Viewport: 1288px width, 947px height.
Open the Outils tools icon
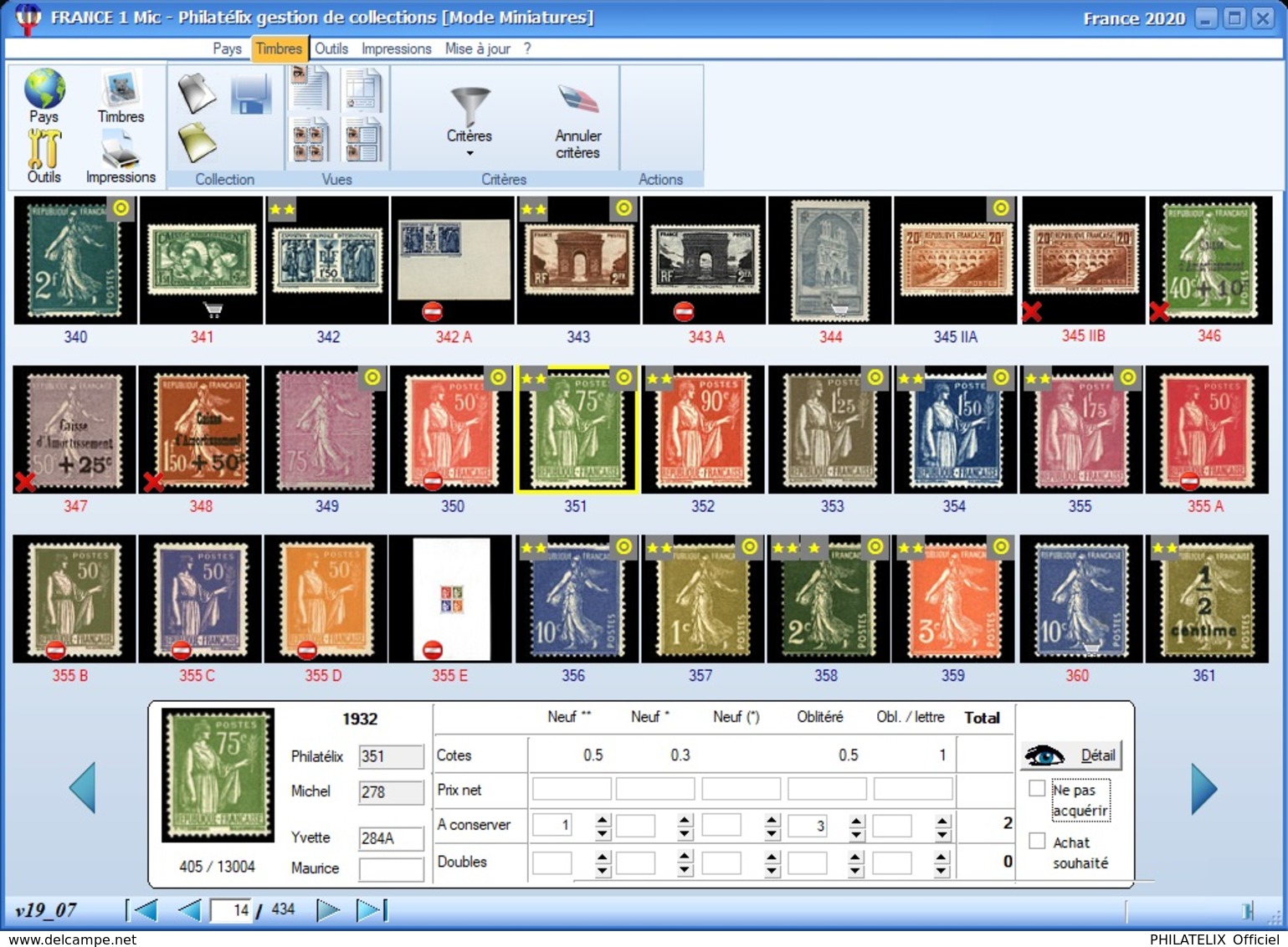[44, 149]
